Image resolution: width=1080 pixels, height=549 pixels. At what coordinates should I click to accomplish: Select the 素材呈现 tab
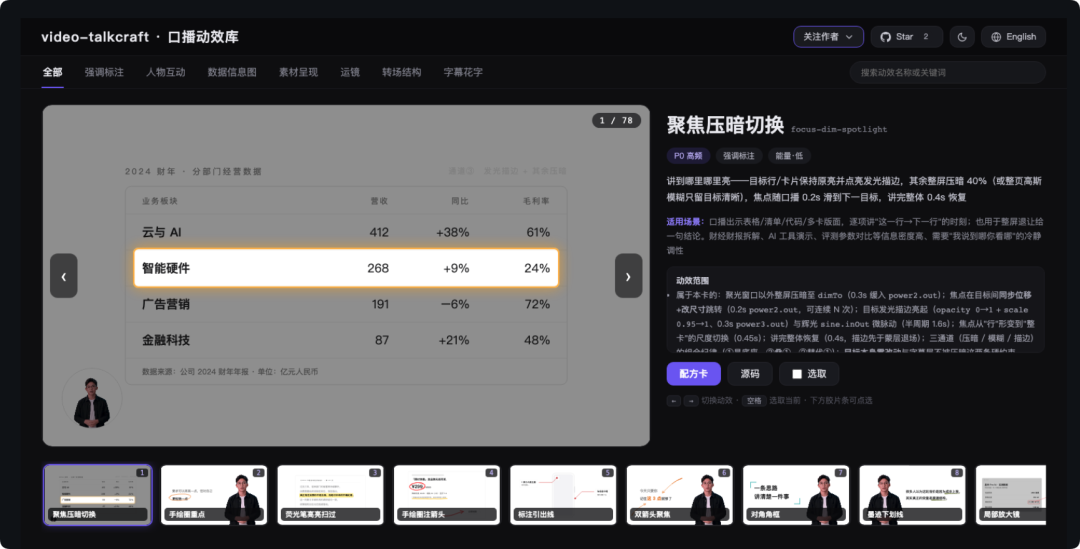pyautogui.click(x=298, y=72)
